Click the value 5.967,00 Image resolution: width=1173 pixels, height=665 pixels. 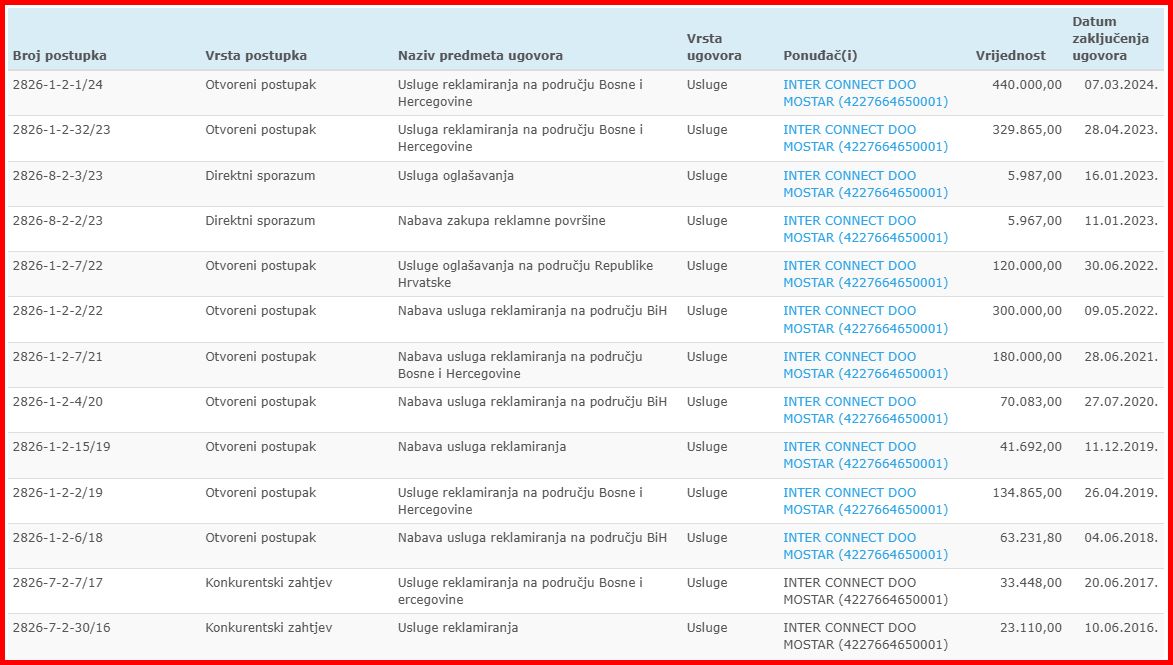point(1035,221)
